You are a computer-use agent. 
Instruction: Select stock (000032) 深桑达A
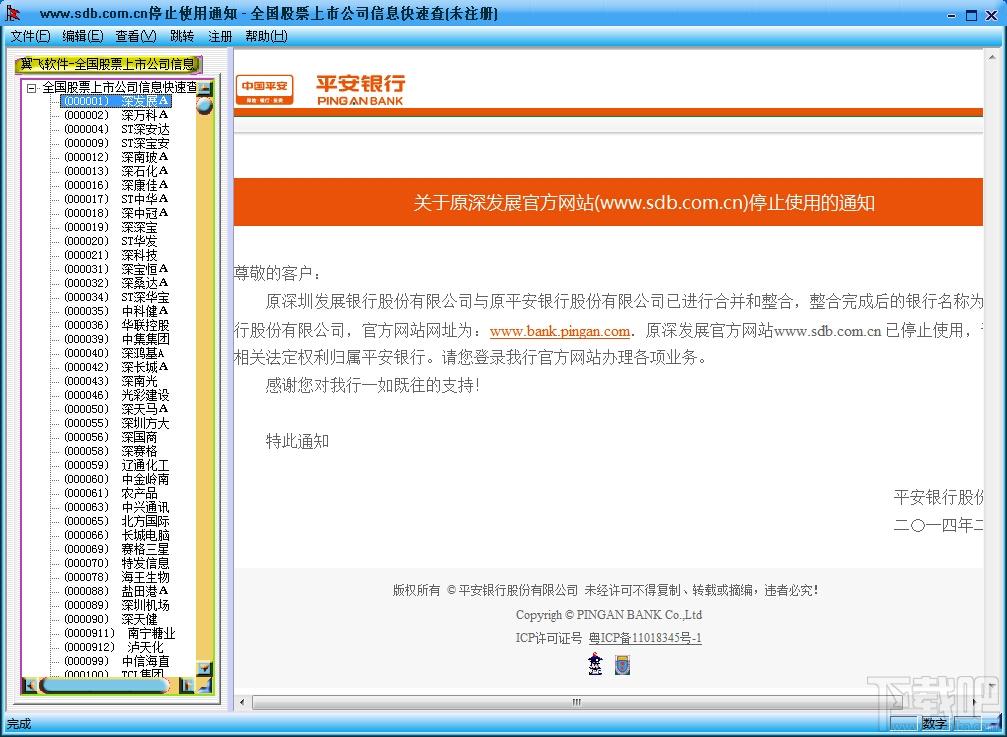[116, 283]
